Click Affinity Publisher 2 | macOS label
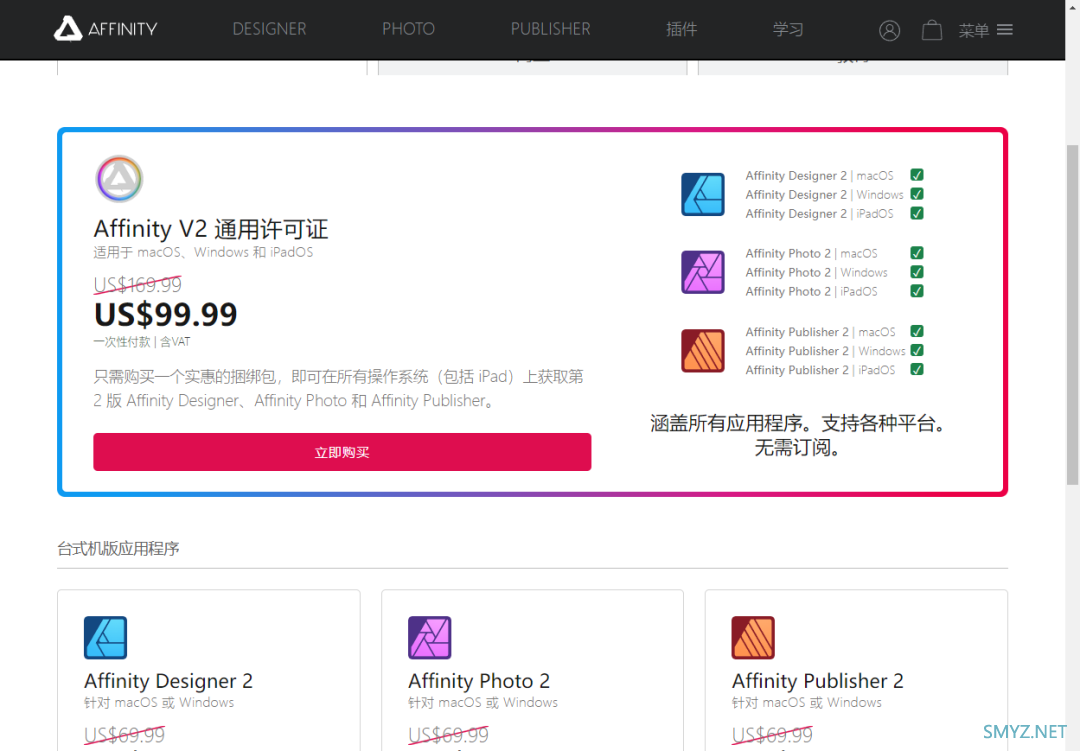Screen dimensions: 1080x751 coord(820,332)
